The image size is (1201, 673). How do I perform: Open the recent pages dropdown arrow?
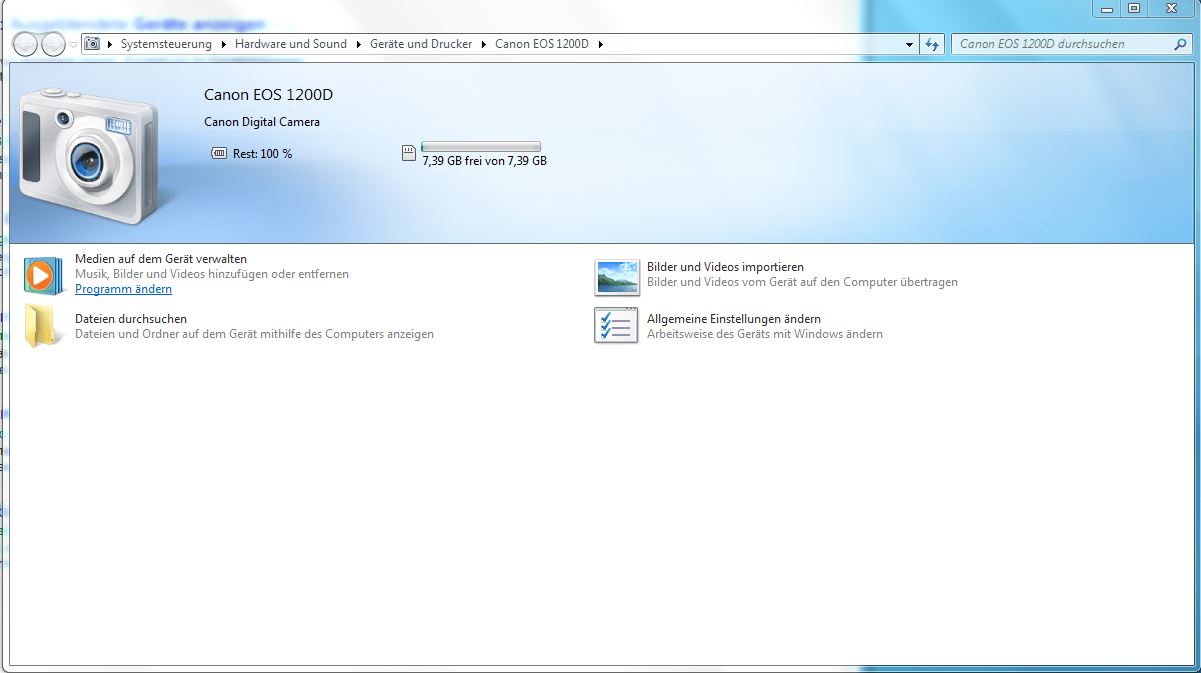click(x=73, y=45)
